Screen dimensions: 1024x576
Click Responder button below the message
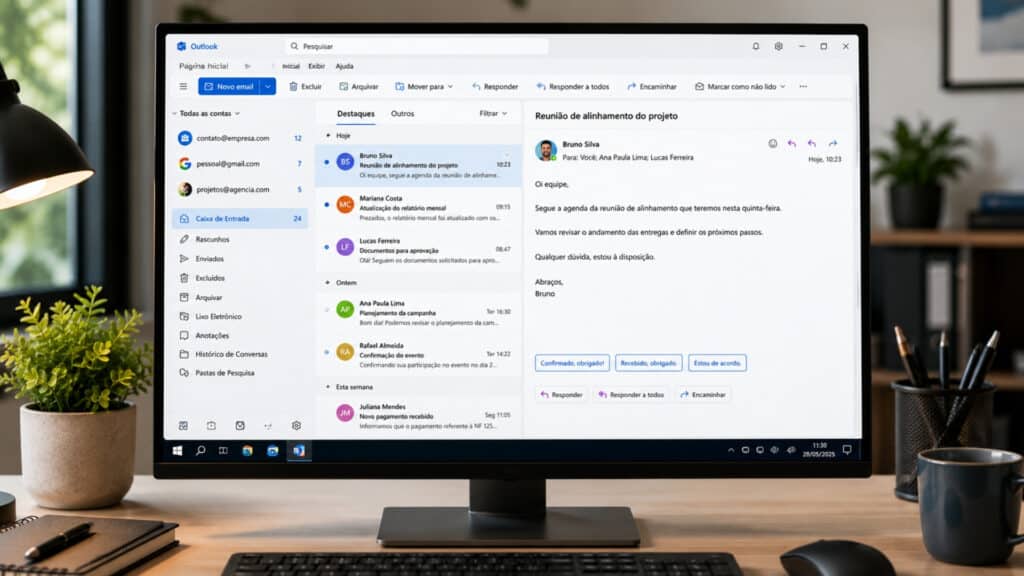[x=562, y=395]
